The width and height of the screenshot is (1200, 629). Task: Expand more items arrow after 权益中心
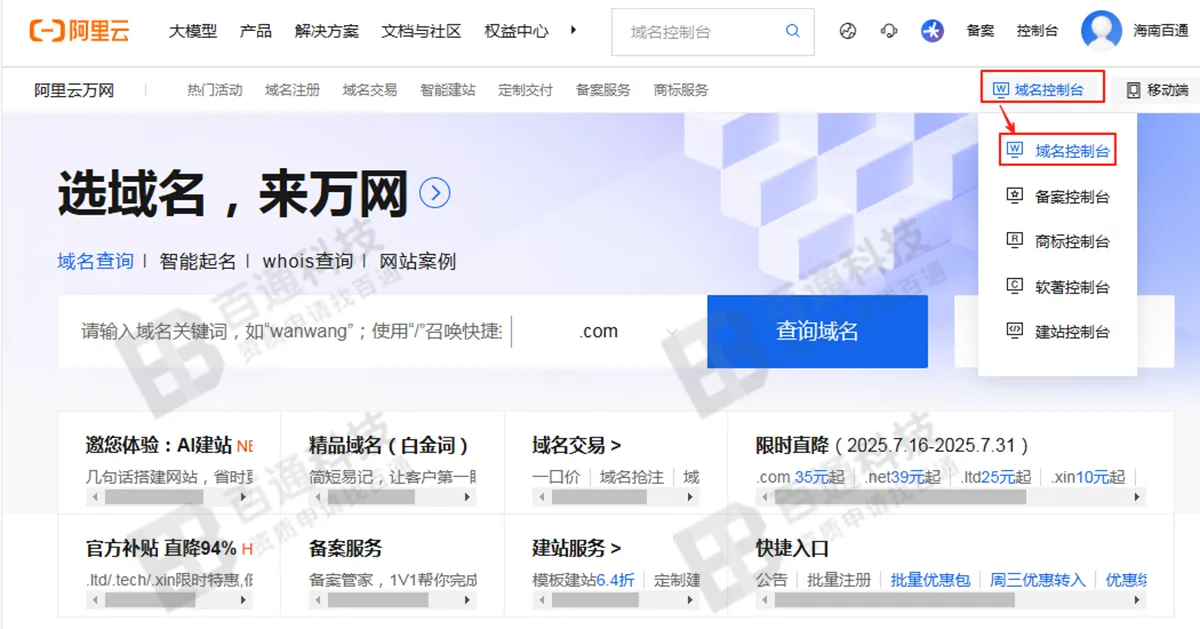(573, 30)
